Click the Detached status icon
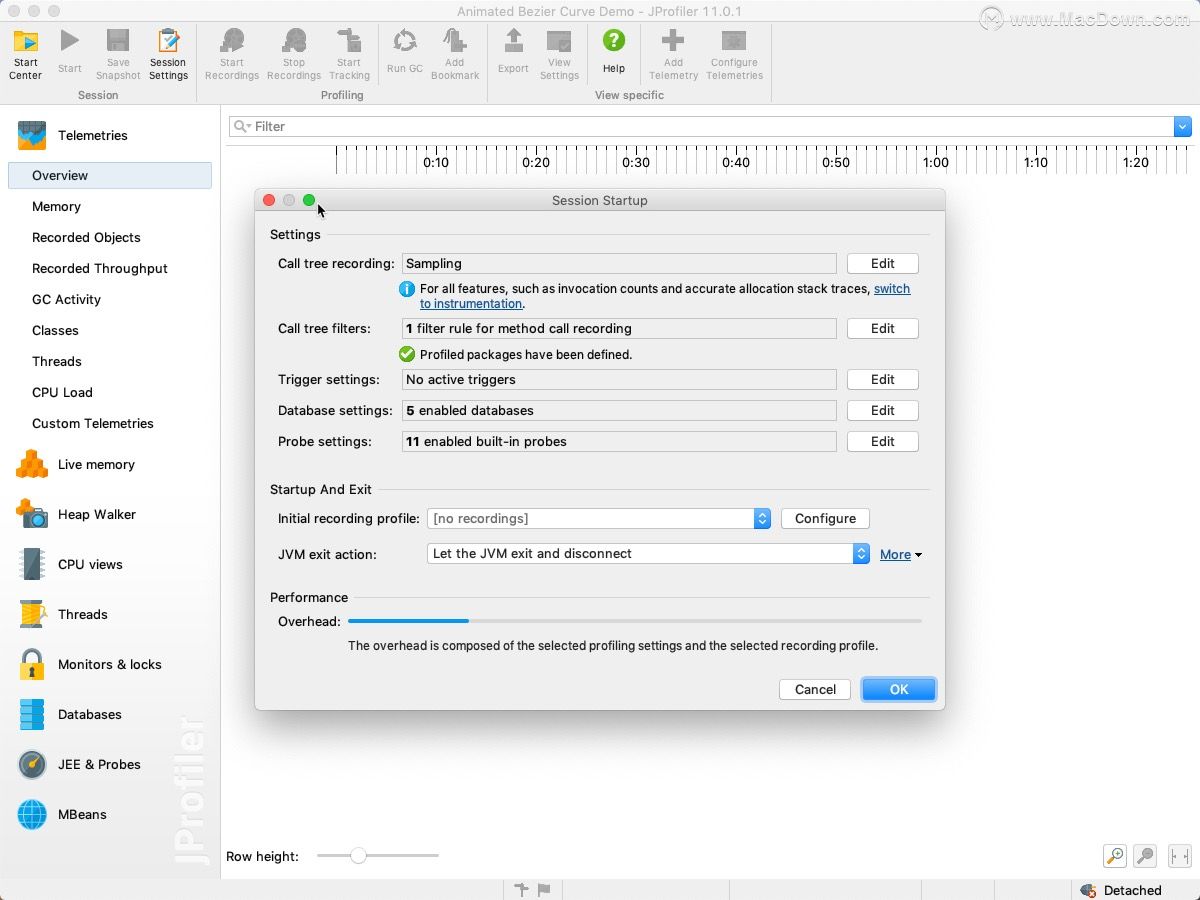 tap(1088, 890)
